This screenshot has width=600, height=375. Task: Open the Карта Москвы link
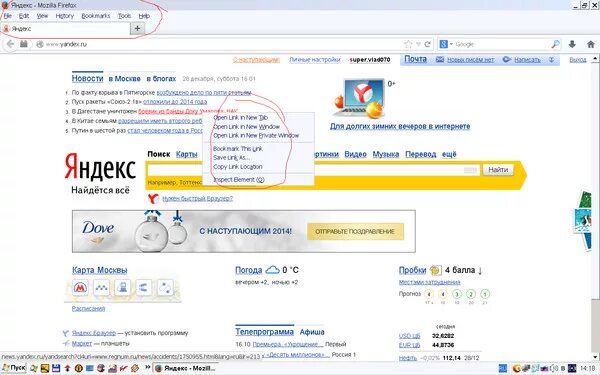pyautogui.click(x=99, y=270)
